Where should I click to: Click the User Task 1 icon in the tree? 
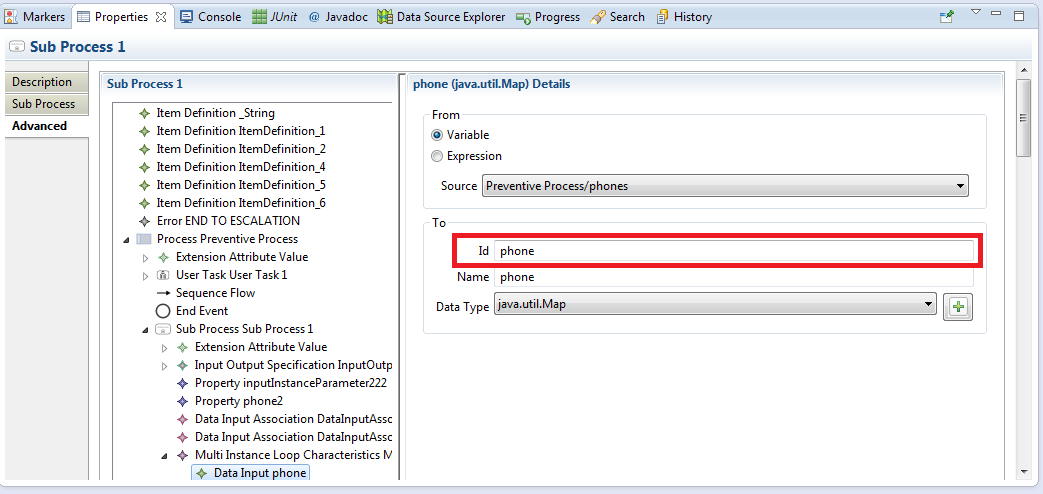[163, 275]
